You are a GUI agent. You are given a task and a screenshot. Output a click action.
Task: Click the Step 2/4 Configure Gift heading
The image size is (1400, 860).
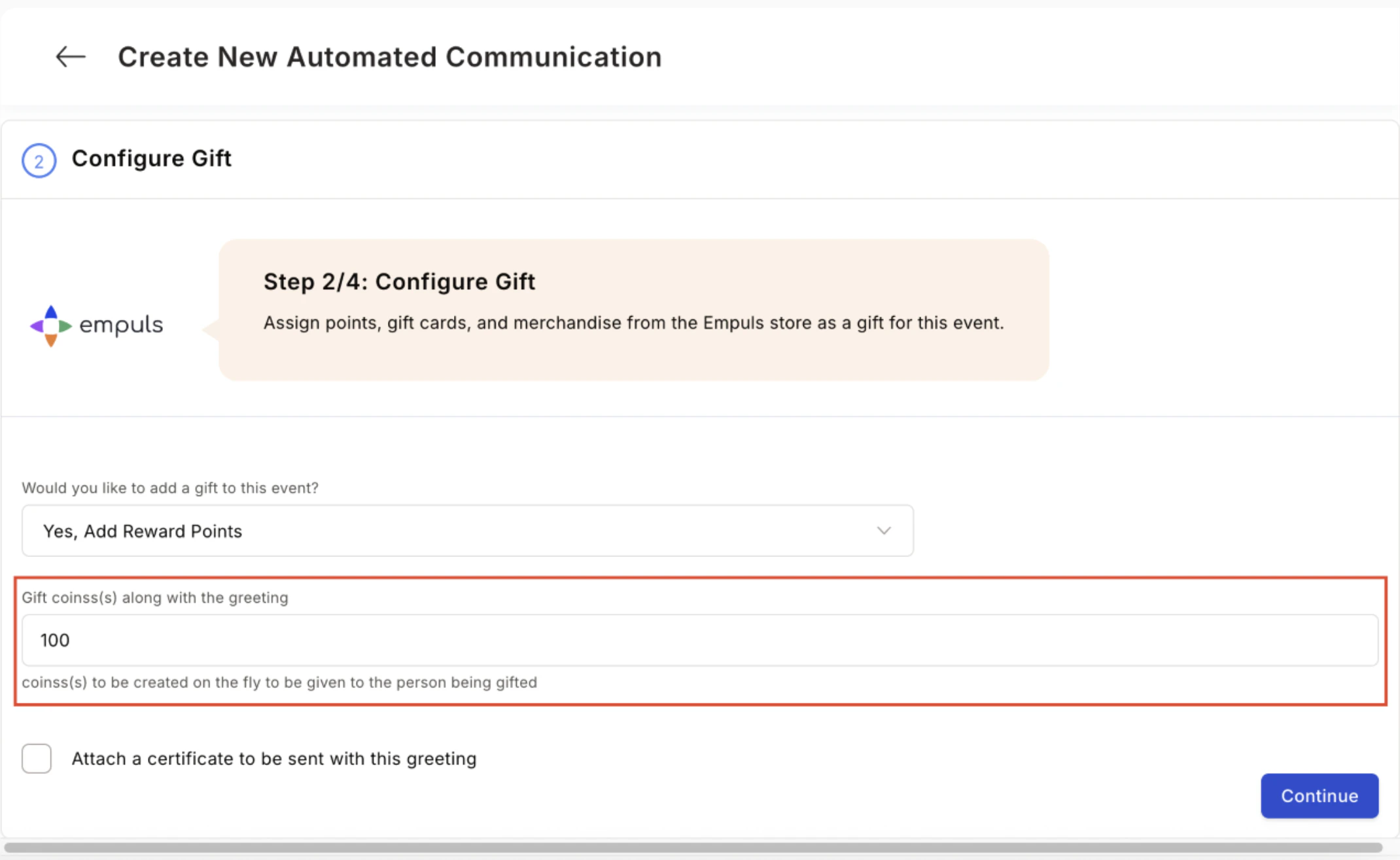click(399, 281)
